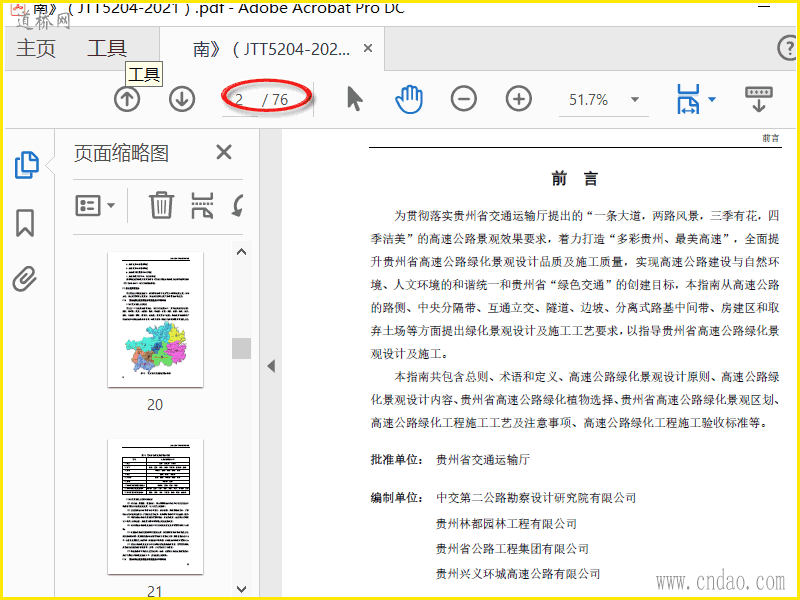Open thumbnail options list menu

tap(95, 206)
